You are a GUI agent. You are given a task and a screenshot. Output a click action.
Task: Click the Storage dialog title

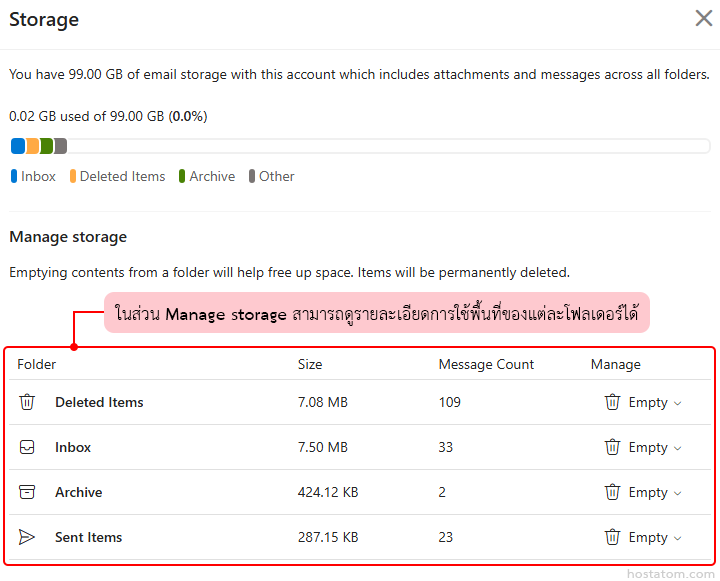44,20
